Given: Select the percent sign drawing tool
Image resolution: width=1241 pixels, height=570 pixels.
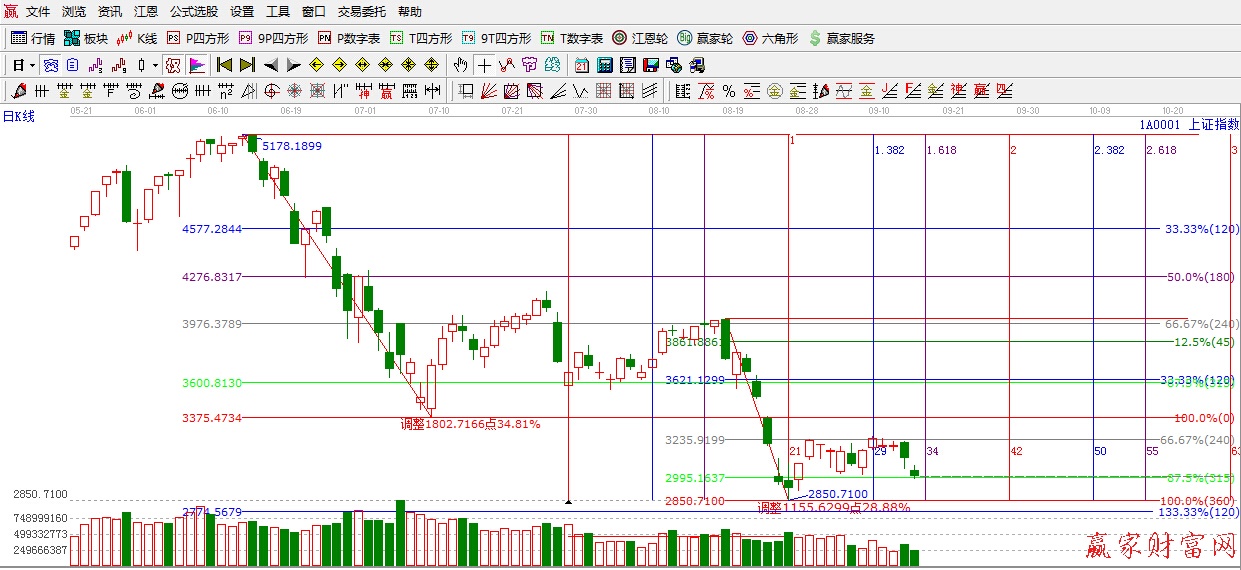Looking at the screenshot, I should point(729,91).
